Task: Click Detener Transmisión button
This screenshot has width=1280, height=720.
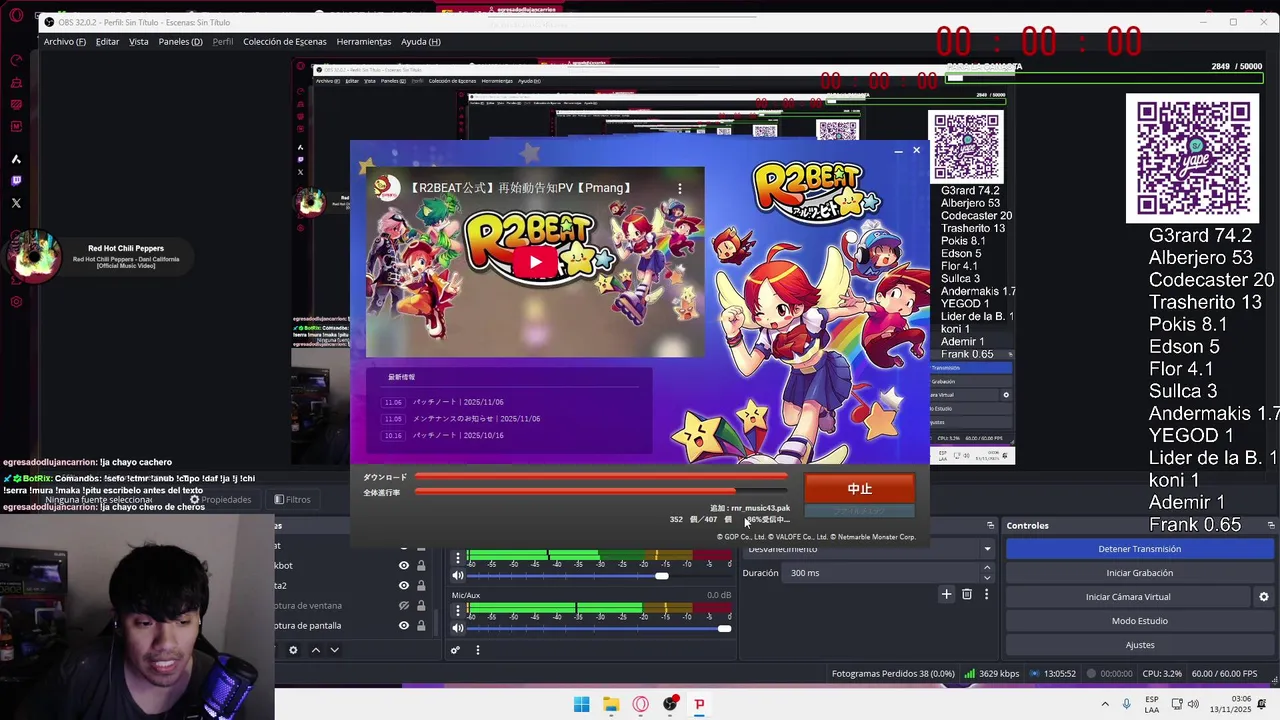Action: click(x=1140, y=549)
